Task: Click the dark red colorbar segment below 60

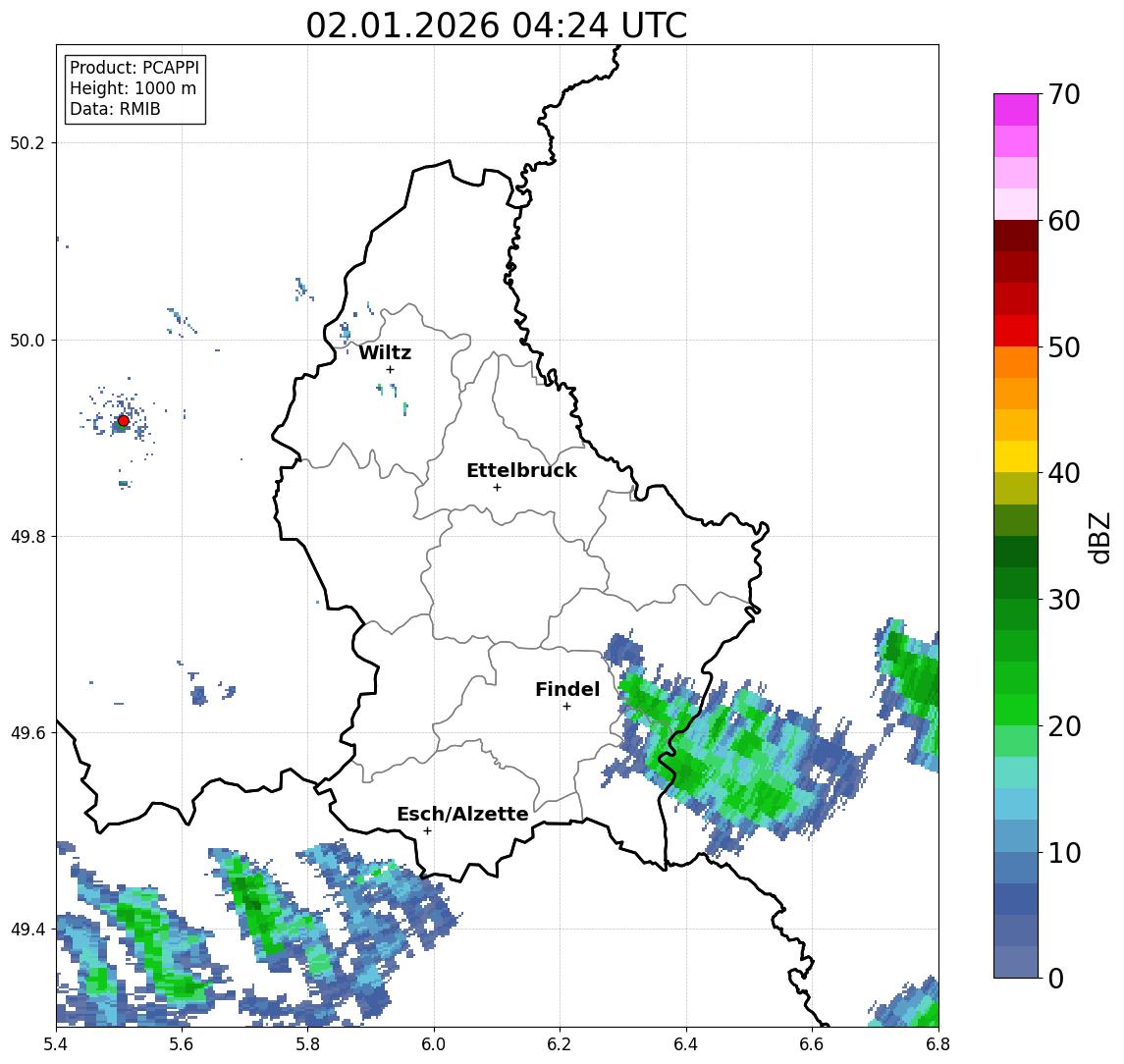Action: (x=1016, y=236)
